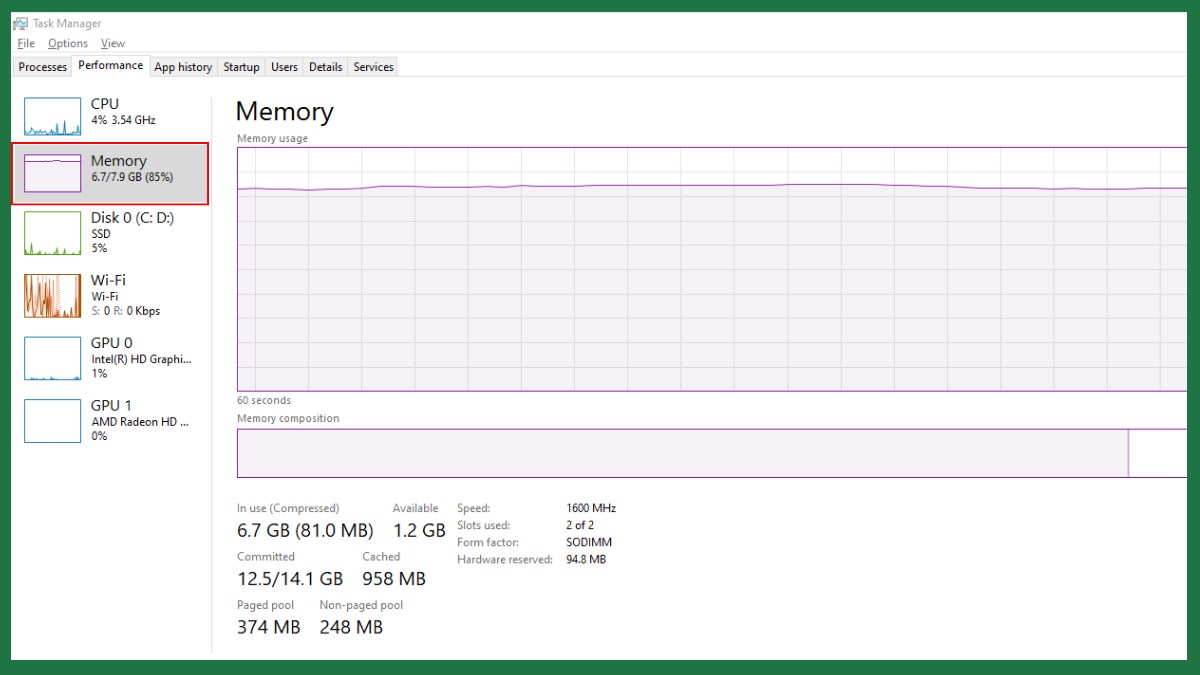Select the GPU 0 Intel graph thumbnail
The width and height of the screenshot is (1200, 675).
pos(52,358)
